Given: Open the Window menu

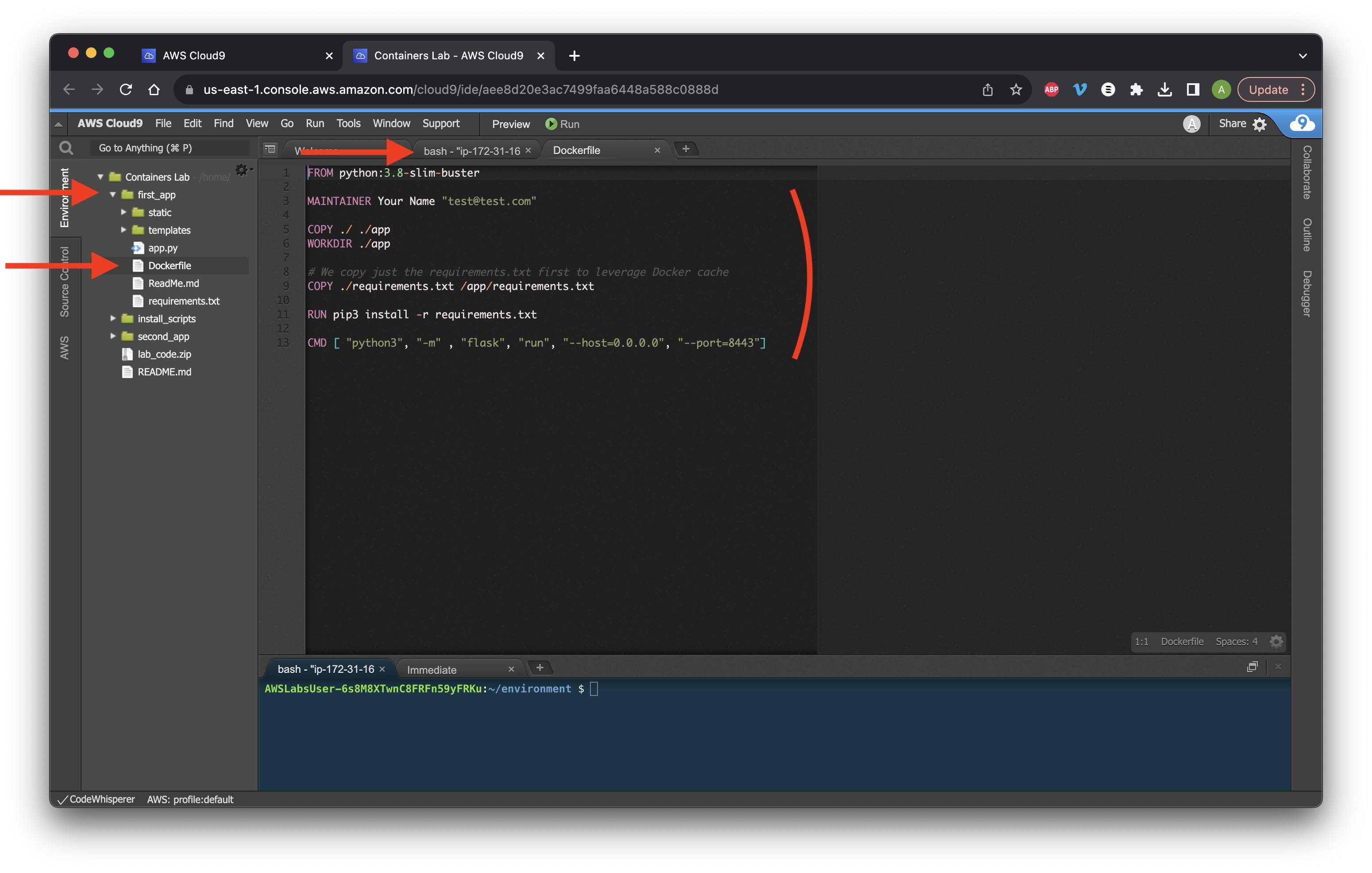Looking at the screenshot, I should [x=391, y=123].
